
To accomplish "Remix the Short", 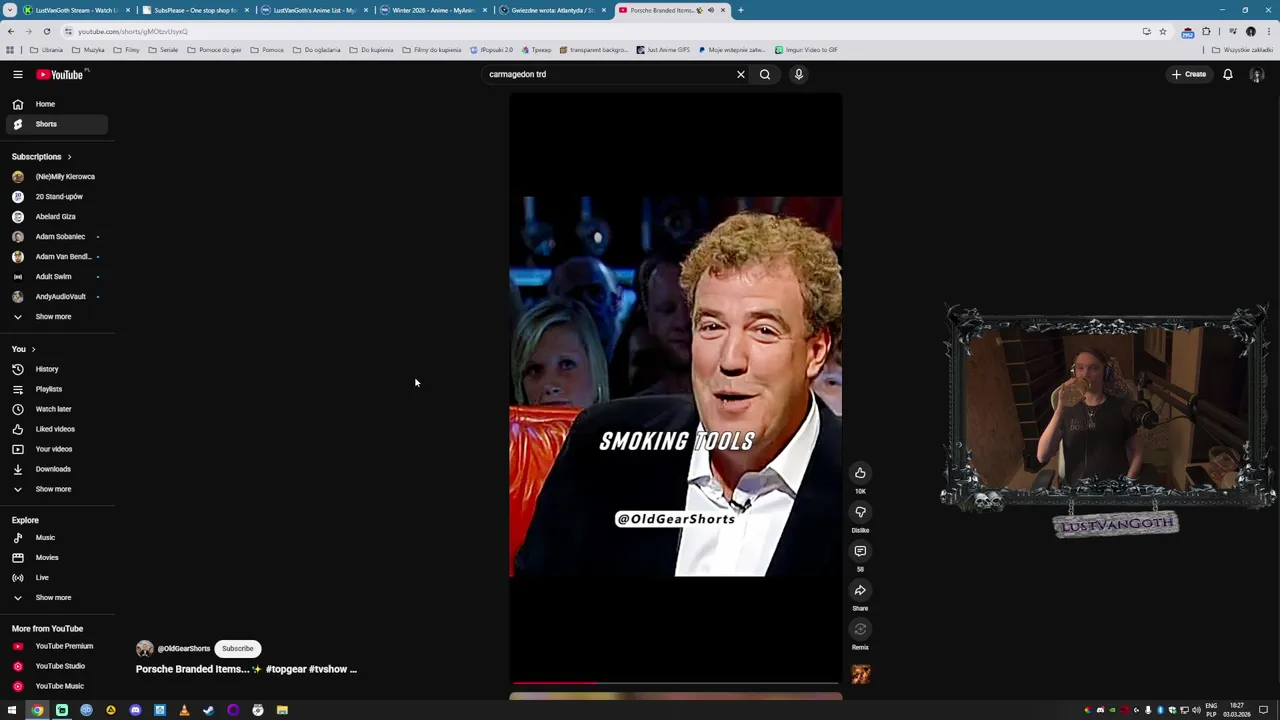I will click(x=860, y=629).
